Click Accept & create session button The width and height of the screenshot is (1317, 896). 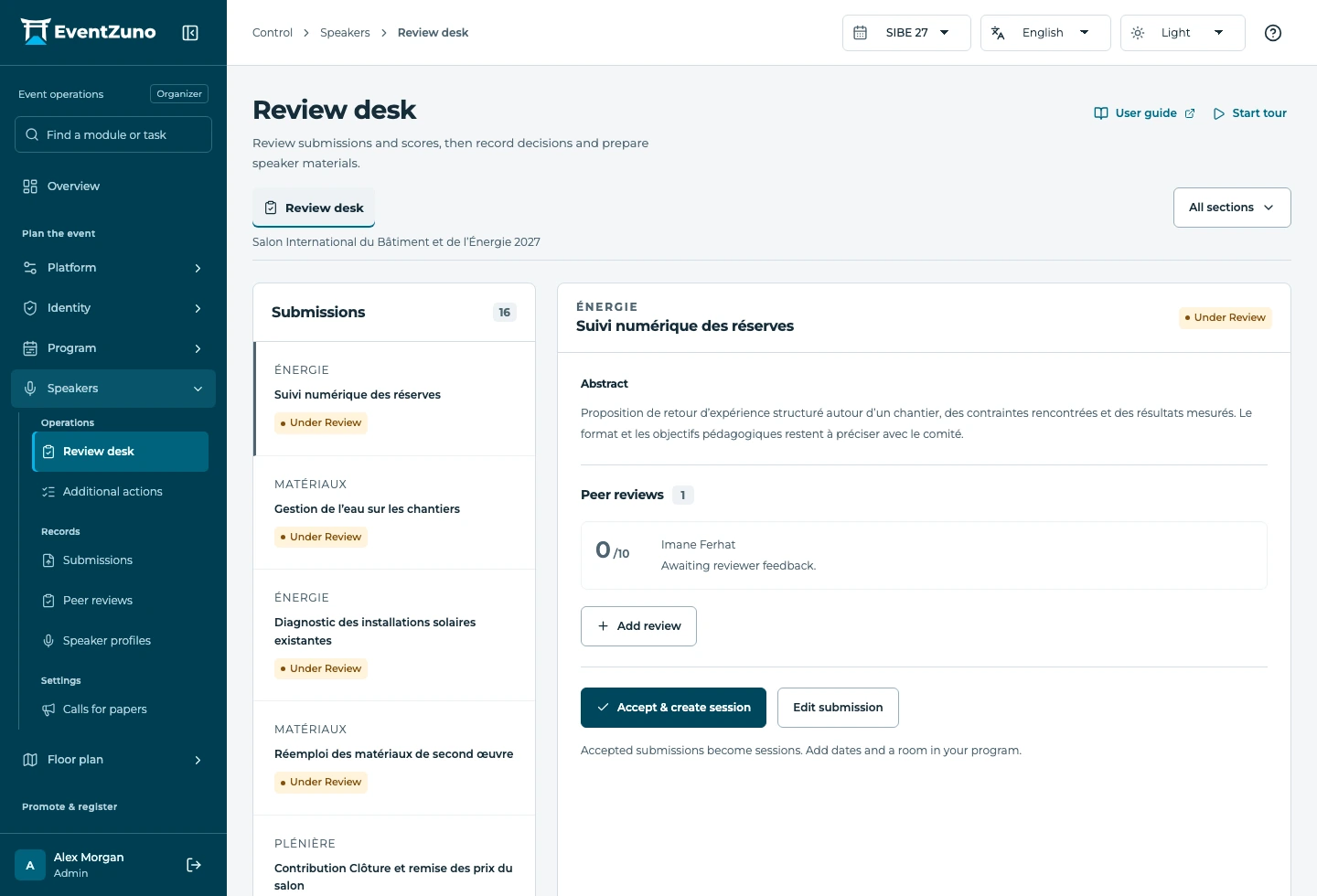coord(673,708)
